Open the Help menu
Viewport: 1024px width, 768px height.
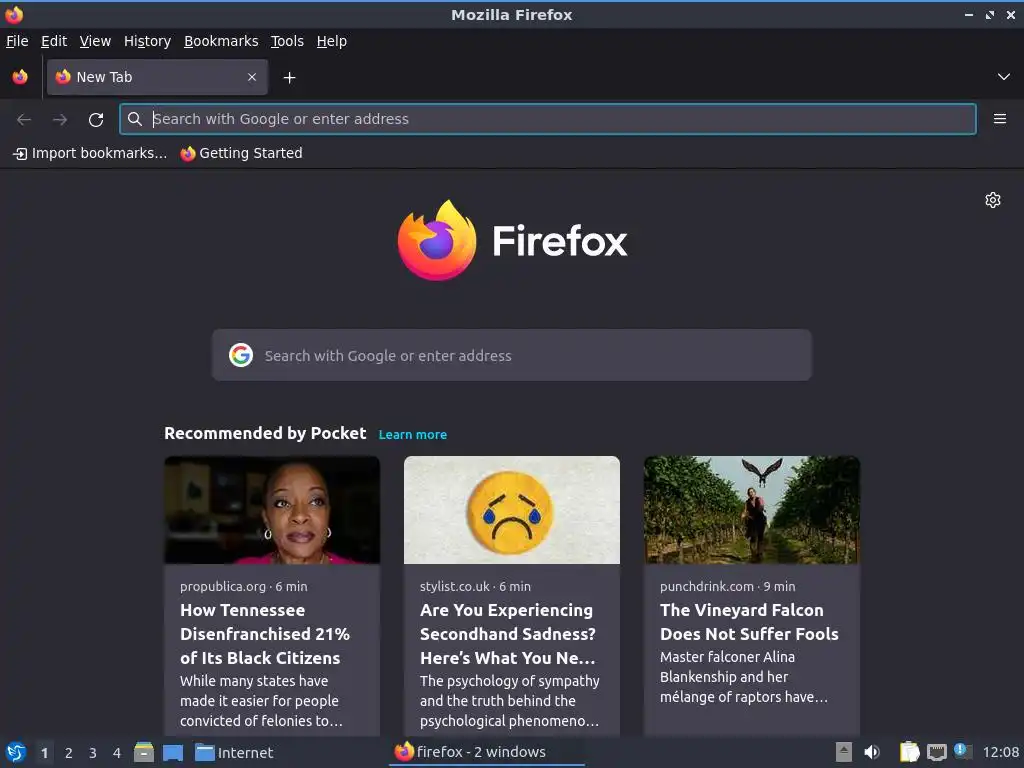click(x=332, y=41)
